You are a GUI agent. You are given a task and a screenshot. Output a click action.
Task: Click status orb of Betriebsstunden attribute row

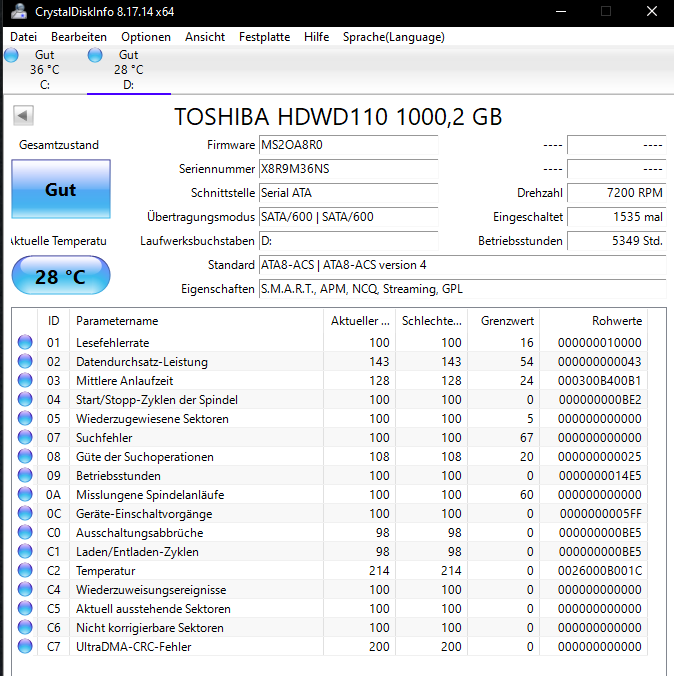[x=25, y=475]
